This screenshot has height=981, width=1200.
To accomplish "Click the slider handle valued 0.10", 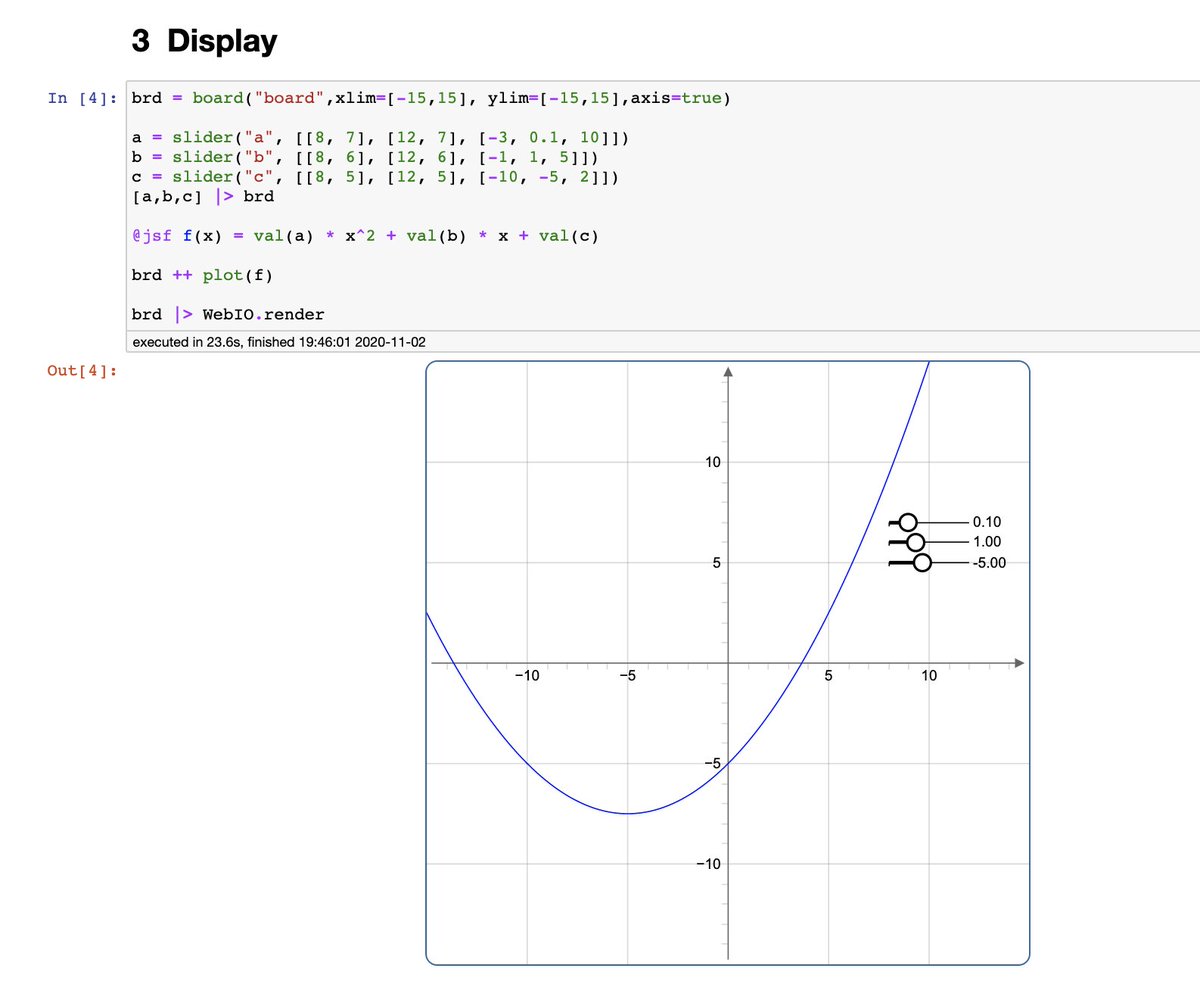I will tap(908, 522).
